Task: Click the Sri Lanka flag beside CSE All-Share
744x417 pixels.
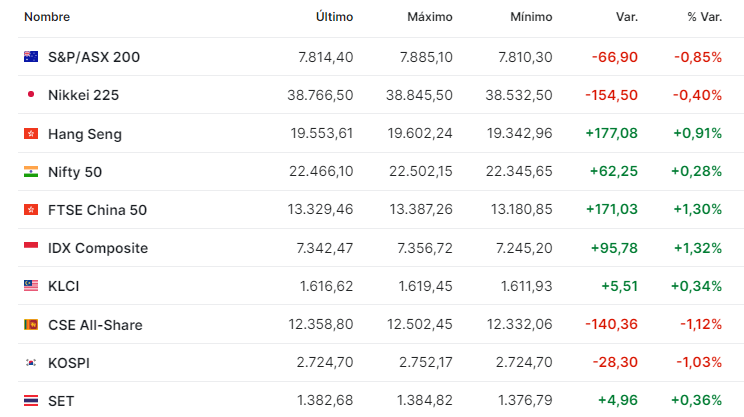Action: [x=31, y=324]
